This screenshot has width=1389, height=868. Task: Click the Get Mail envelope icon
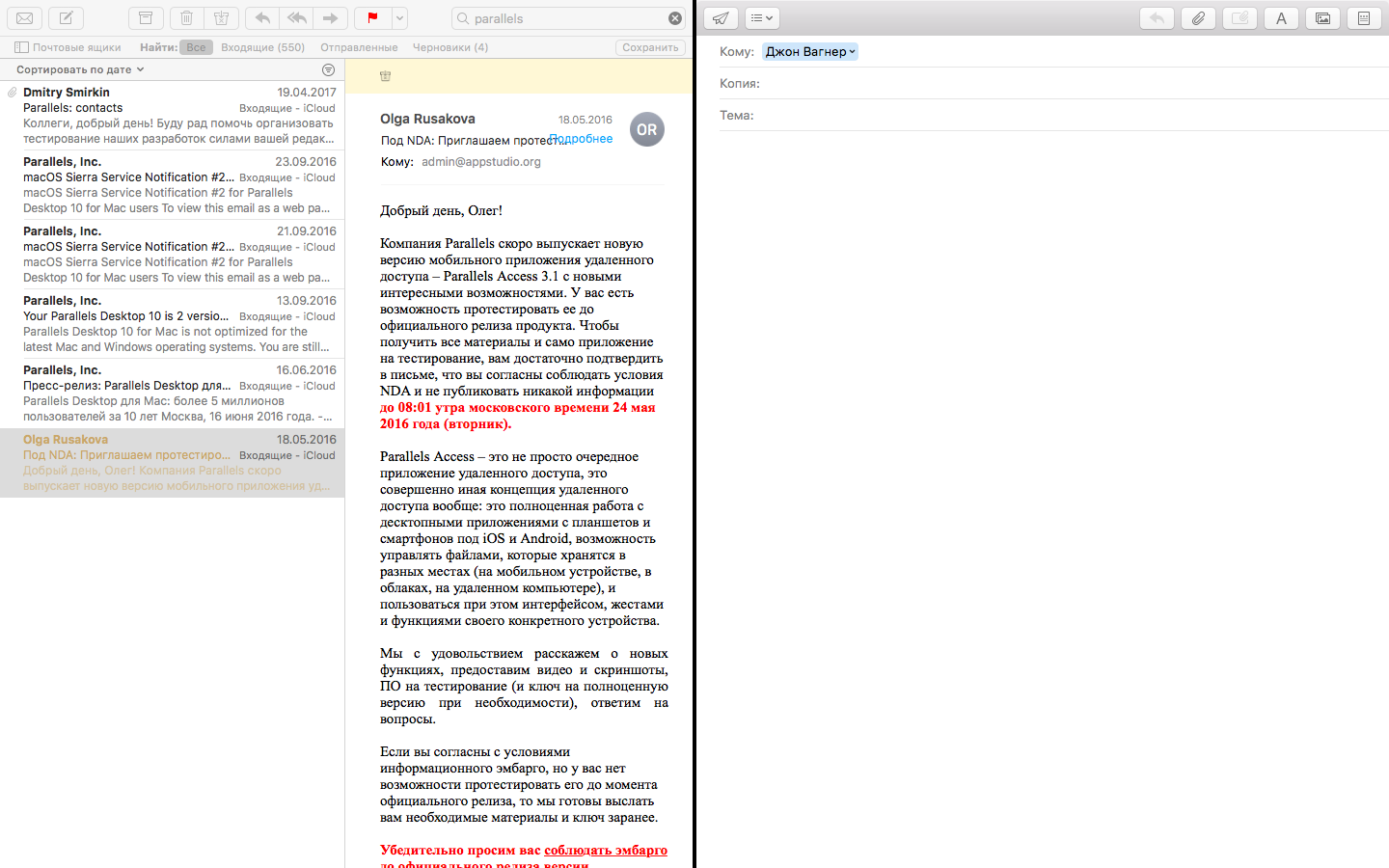tap(25, 18)
